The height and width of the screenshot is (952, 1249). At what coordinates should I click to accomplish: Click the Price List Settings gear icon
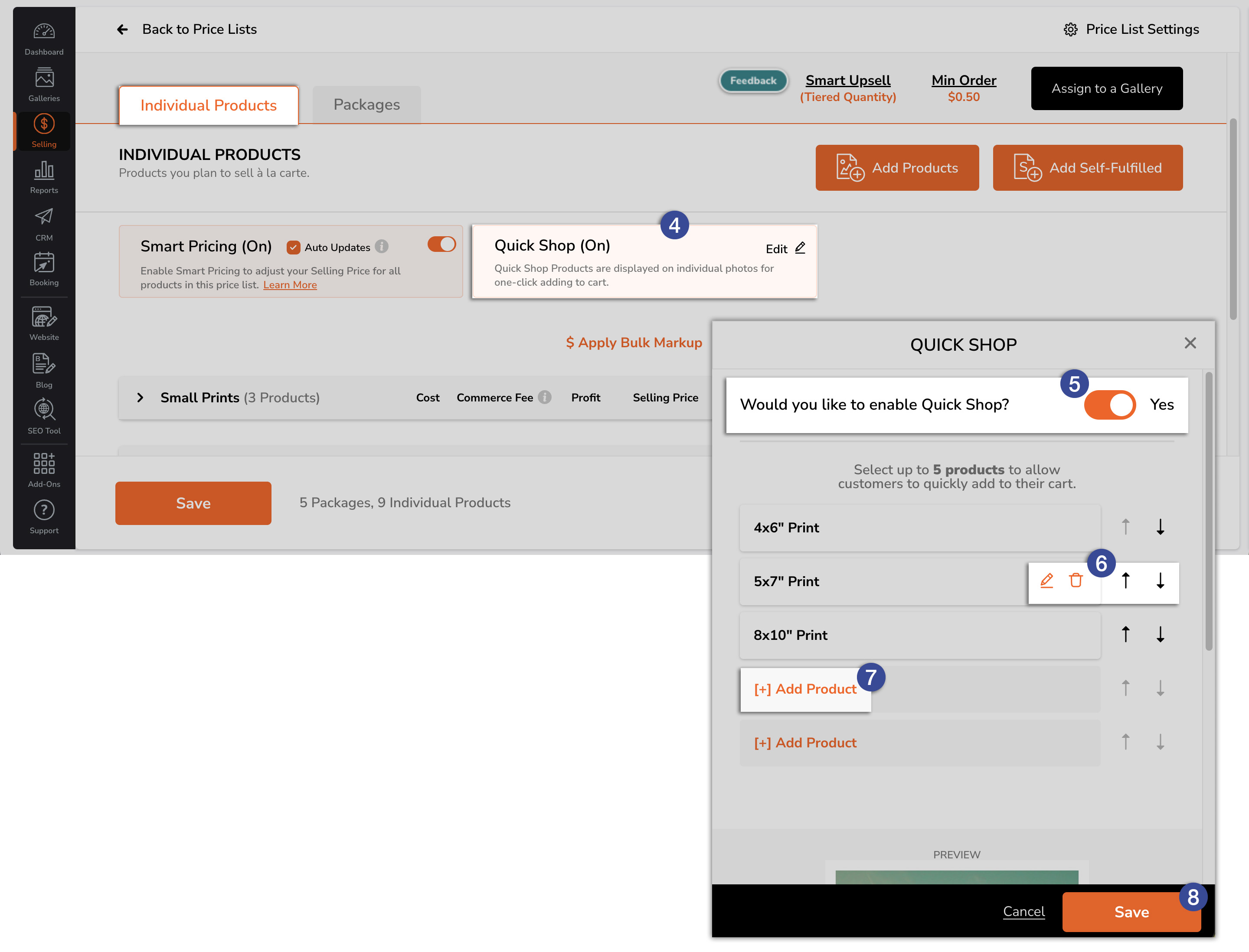[1071, 29]
